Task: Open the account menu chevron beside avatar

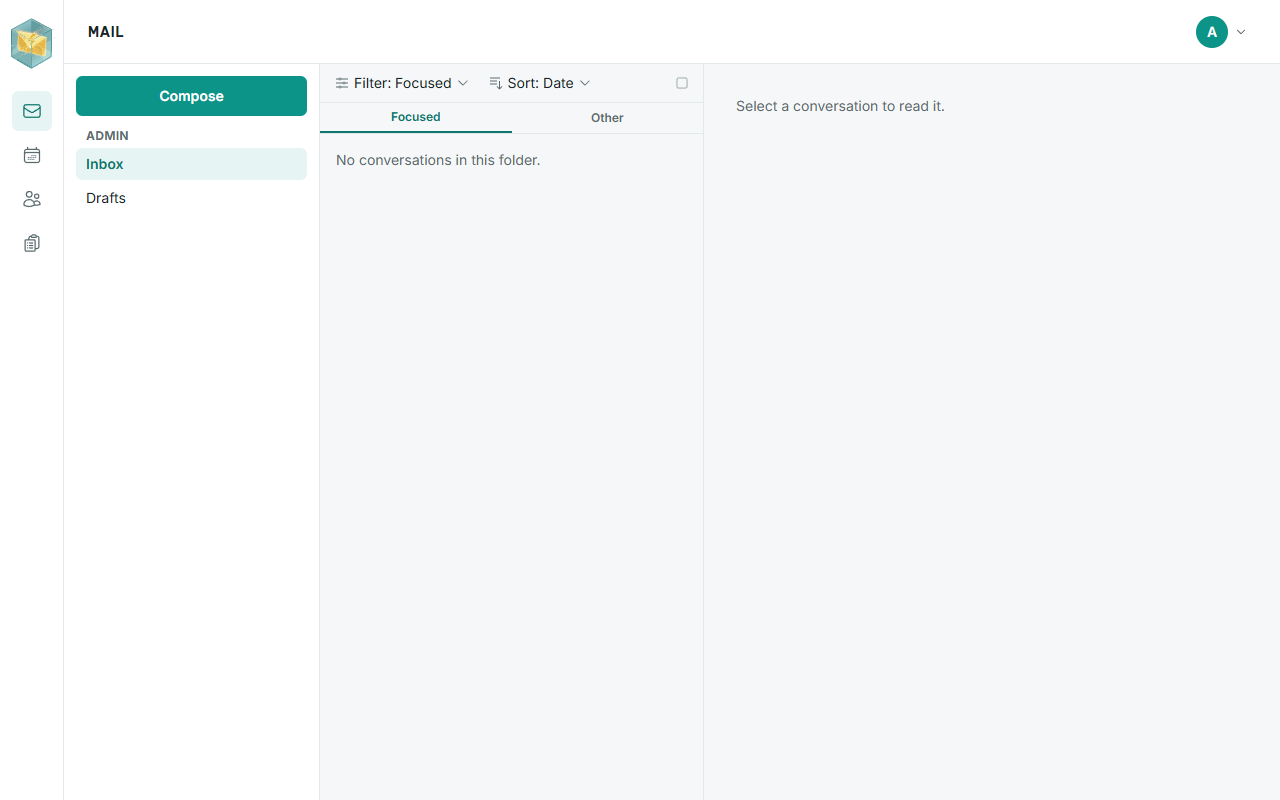Action: (1241, 32)
